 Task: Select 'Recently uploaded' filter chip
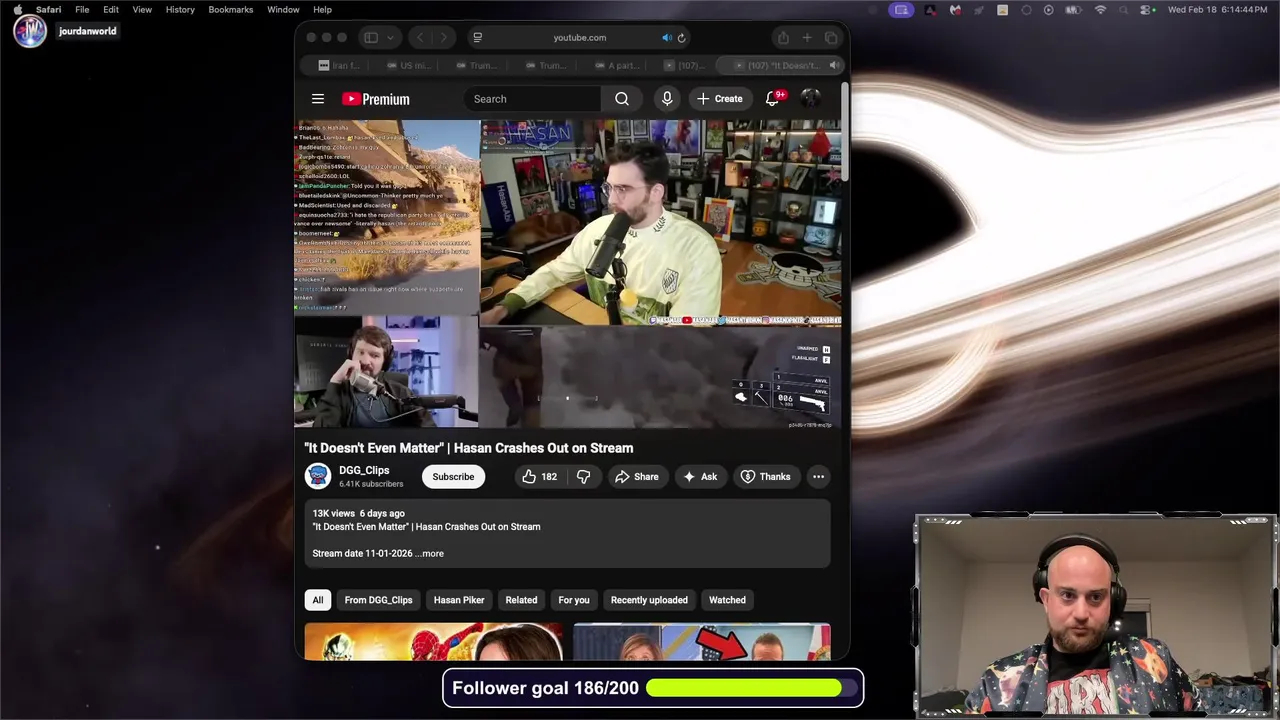(649, 600)
